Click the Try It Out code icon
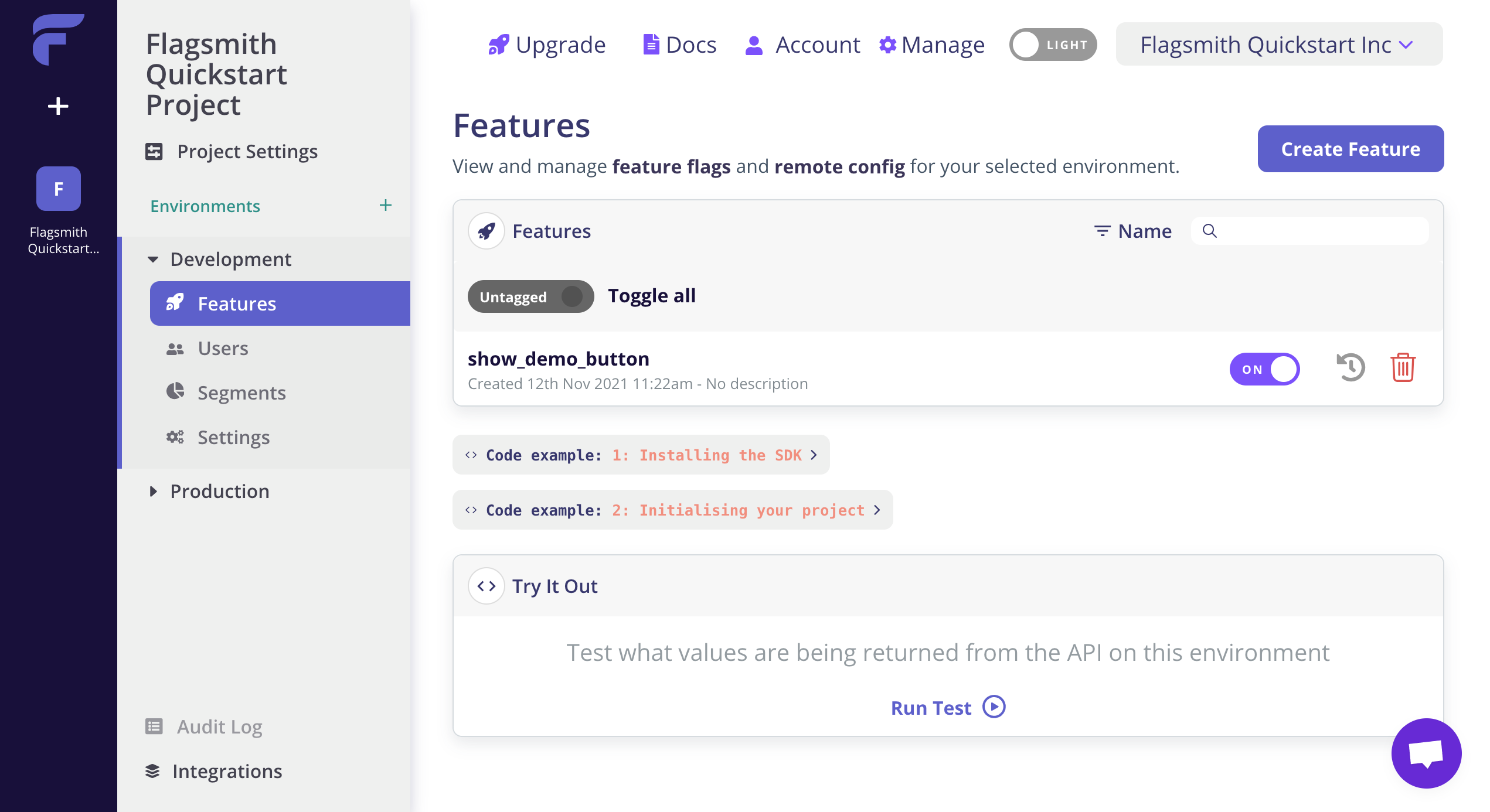Screen dimensions: 1490x812 pyautogui.click(x=487, y=586)
